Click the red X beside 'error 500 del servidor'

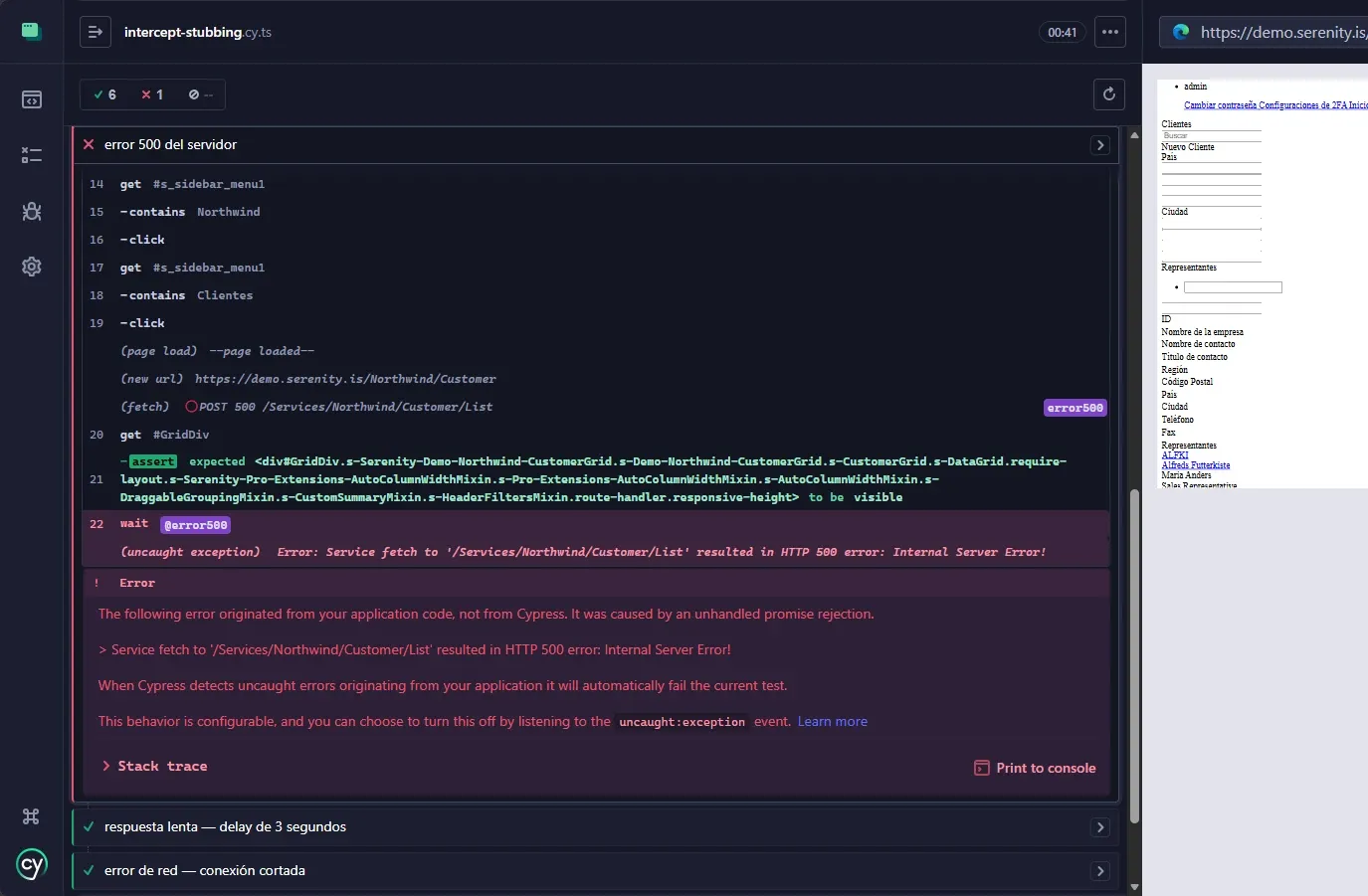click(89, 144)
